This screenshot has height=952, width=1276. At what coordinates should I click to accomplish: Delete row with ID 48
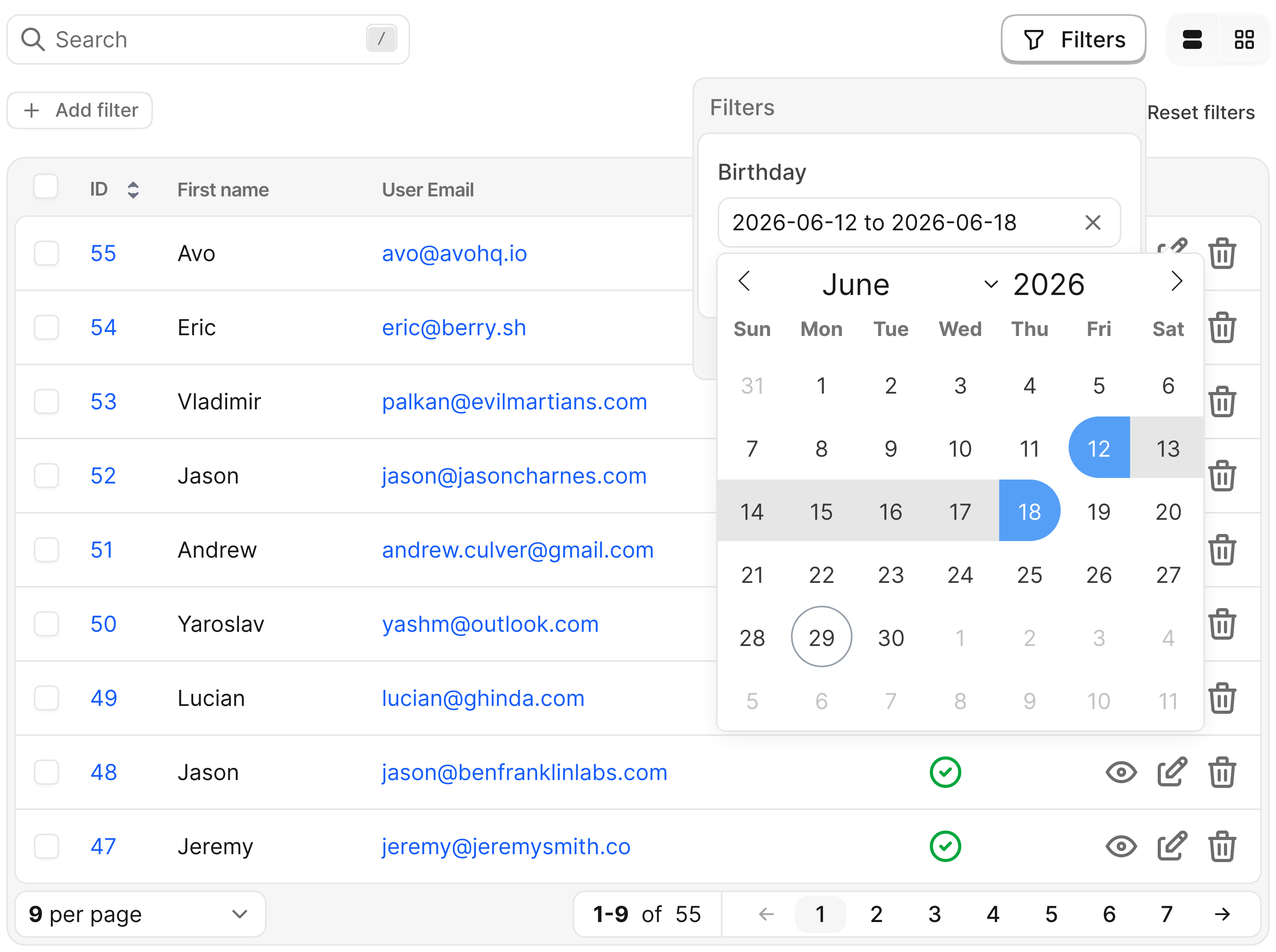click(1222, 772)
